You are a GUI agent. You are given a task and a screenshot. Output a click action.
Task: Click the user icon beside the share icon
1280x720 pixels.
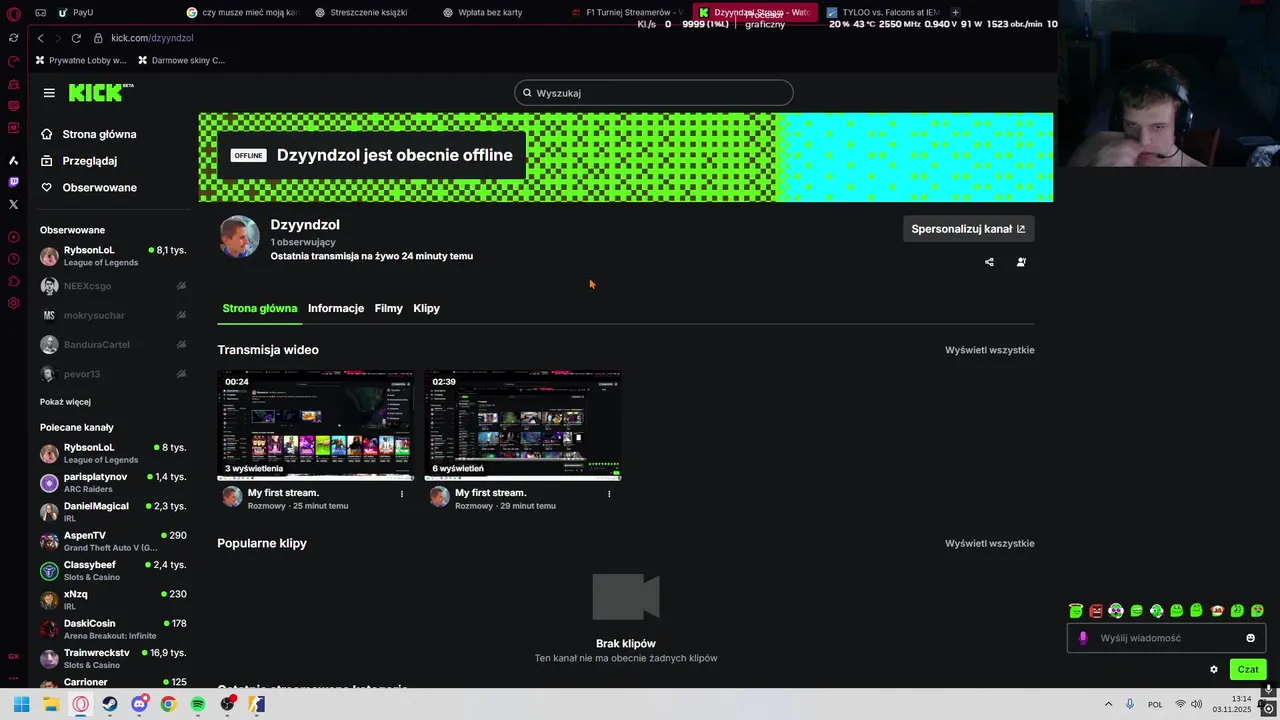click(x=1021, y=262)
